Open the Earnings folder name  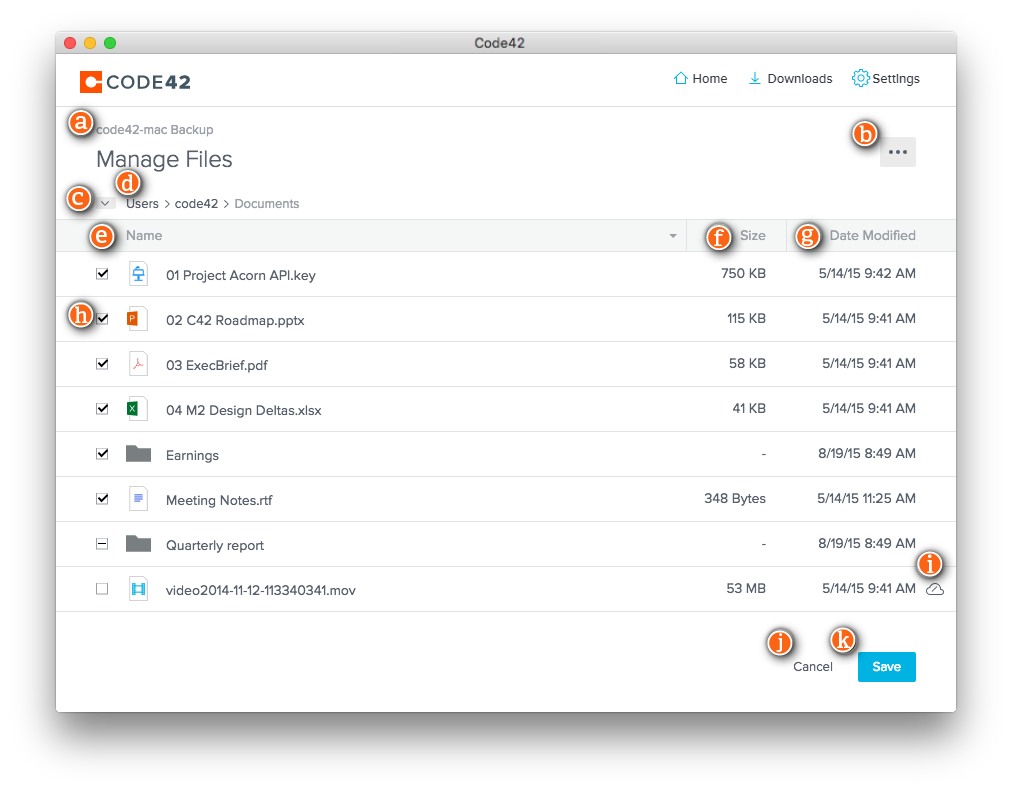(x=192, y=456)
